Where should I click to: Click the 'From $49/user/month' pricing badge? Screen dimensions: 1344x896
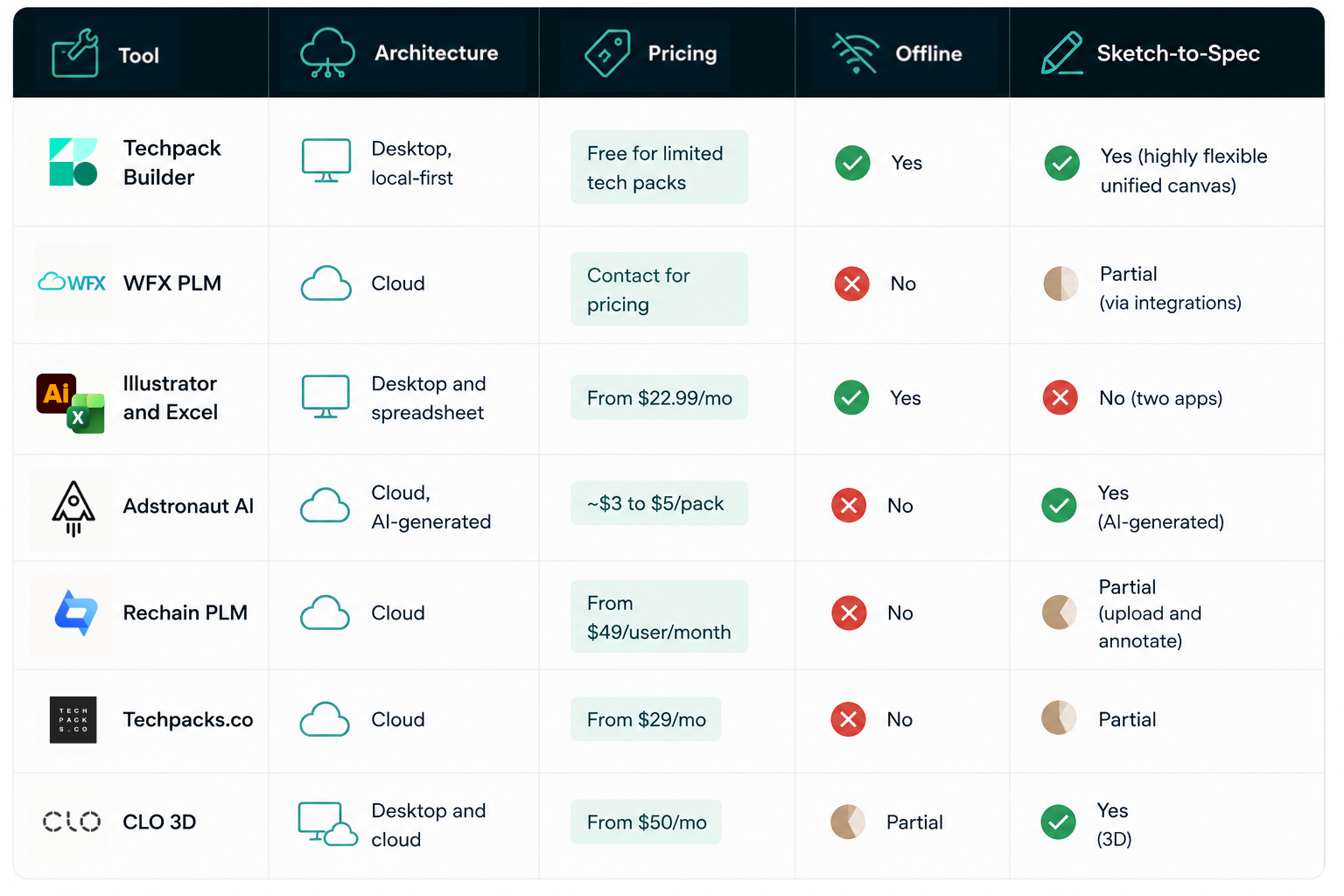pyautogui.click(x=659, y=617)
